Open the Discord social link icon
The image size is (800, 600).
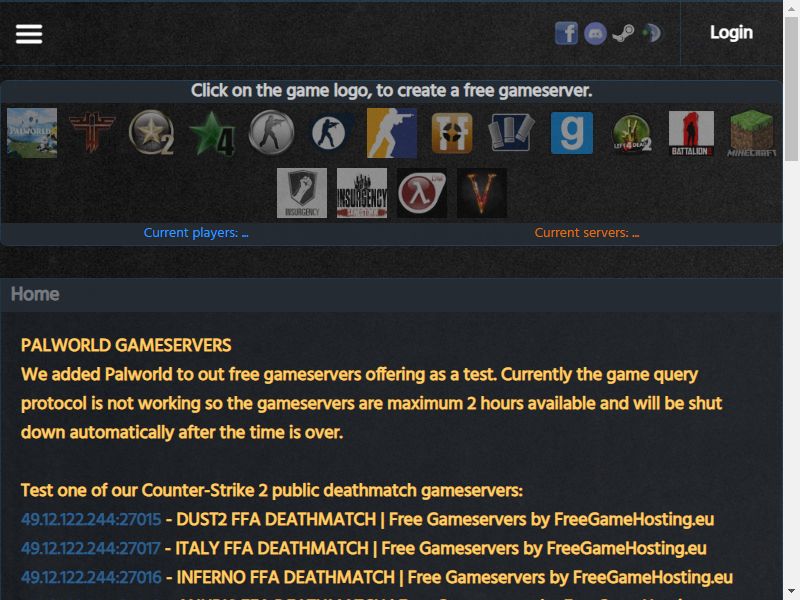click(x=595, y=34)
